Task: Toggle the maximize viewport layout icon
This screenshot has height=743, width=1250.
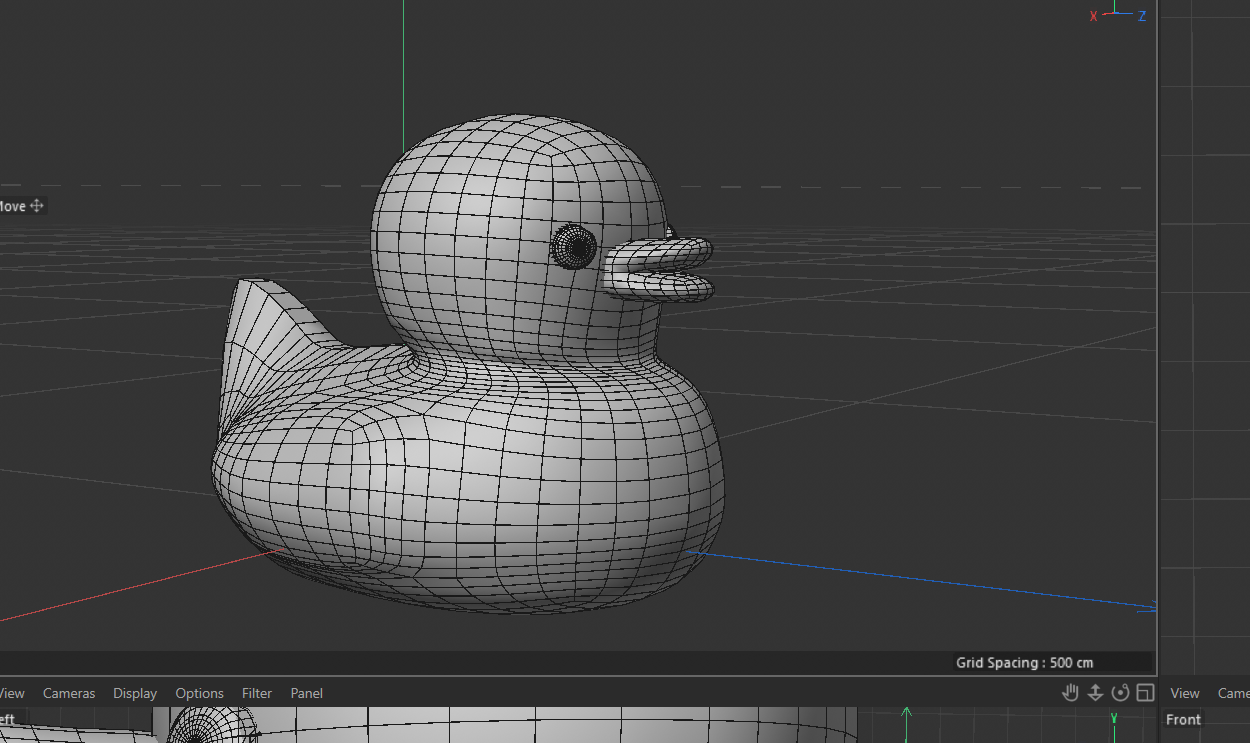Action: point(1145,693)
